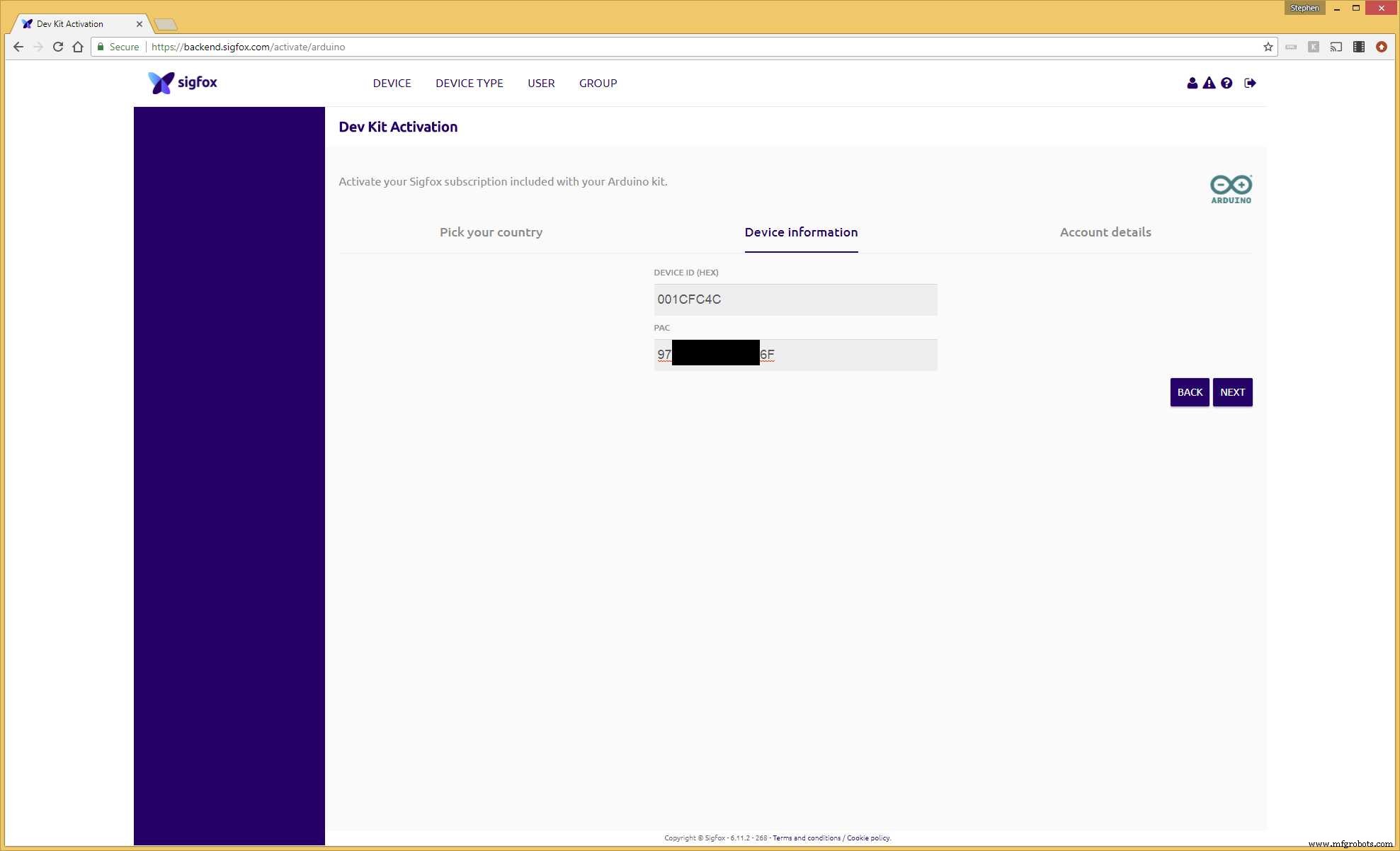Click the warning triangle alert icon
The image size is (1400, 851).
point(1209,83)
